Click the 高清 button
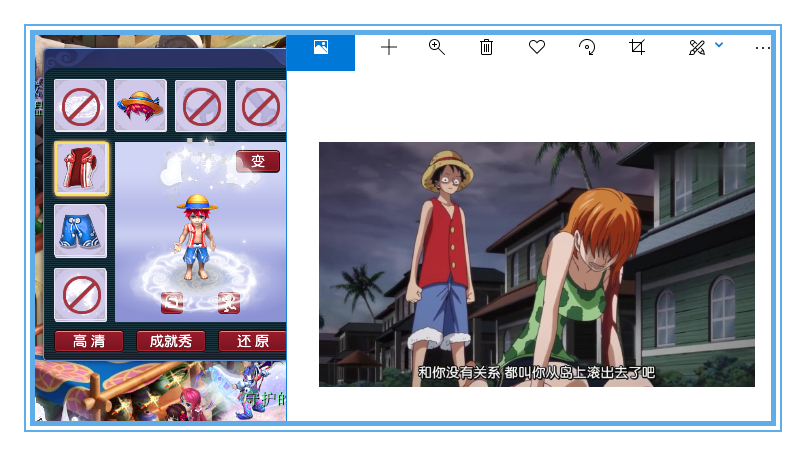 (89, 341)
